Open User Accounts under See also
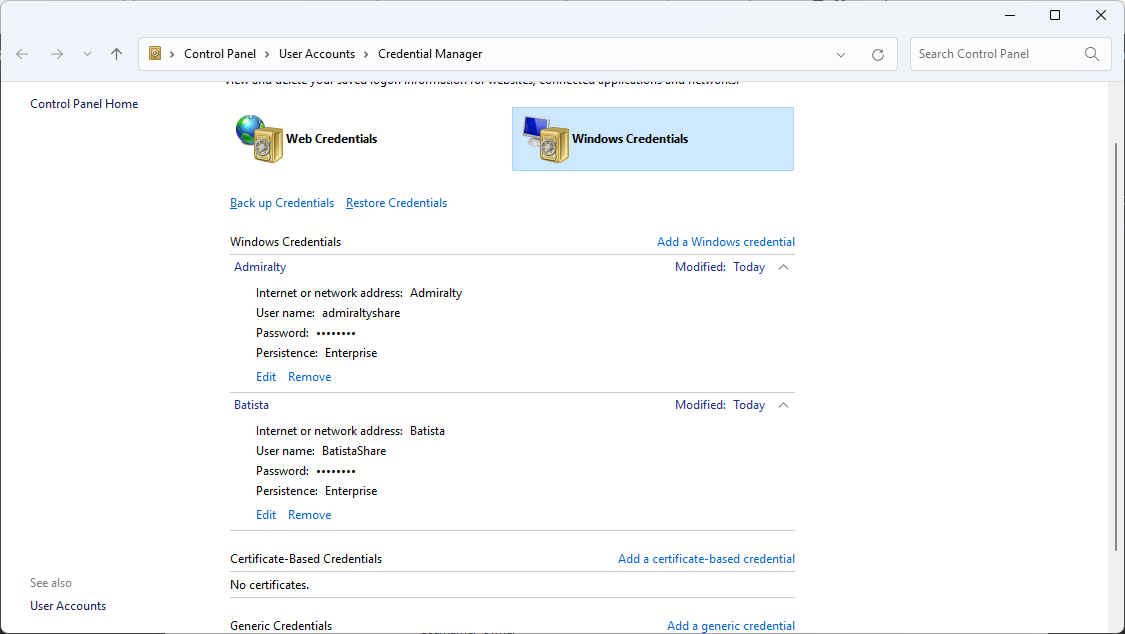This screenshot has width=1125, height=634. point(68,606)
